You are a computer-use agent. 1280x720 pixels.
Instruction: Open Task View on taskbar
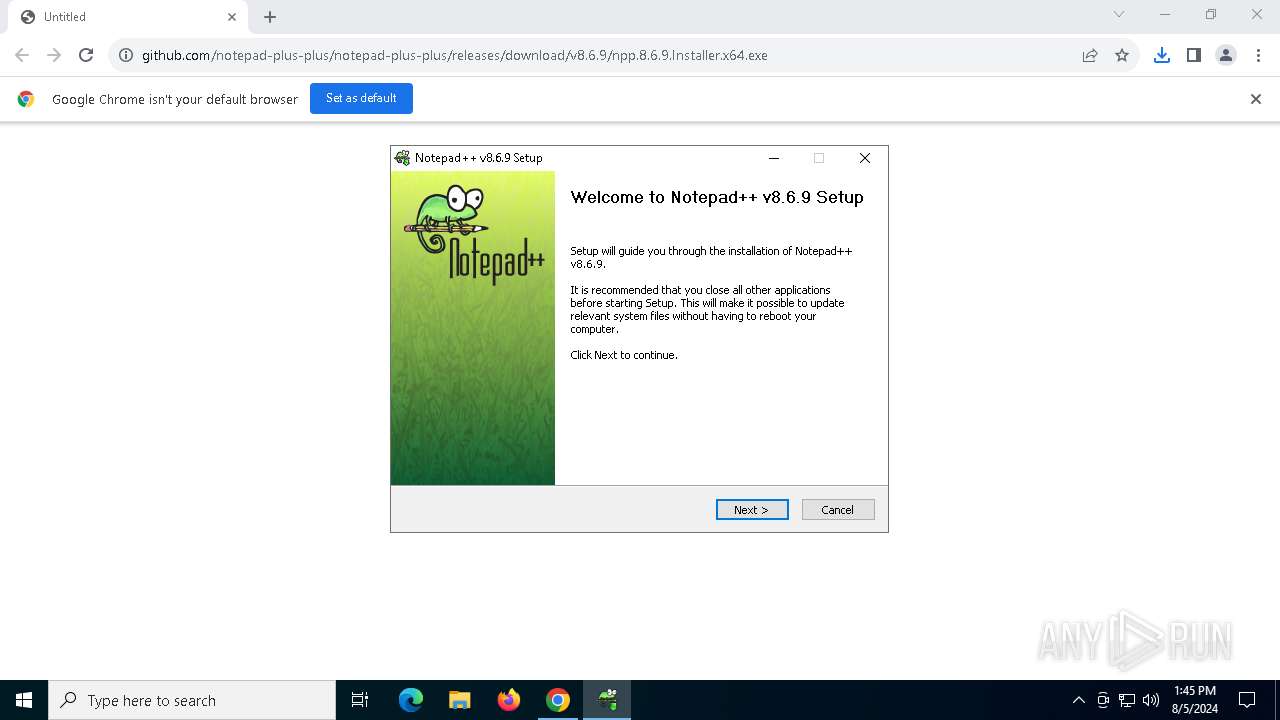[x=360, y=700]
